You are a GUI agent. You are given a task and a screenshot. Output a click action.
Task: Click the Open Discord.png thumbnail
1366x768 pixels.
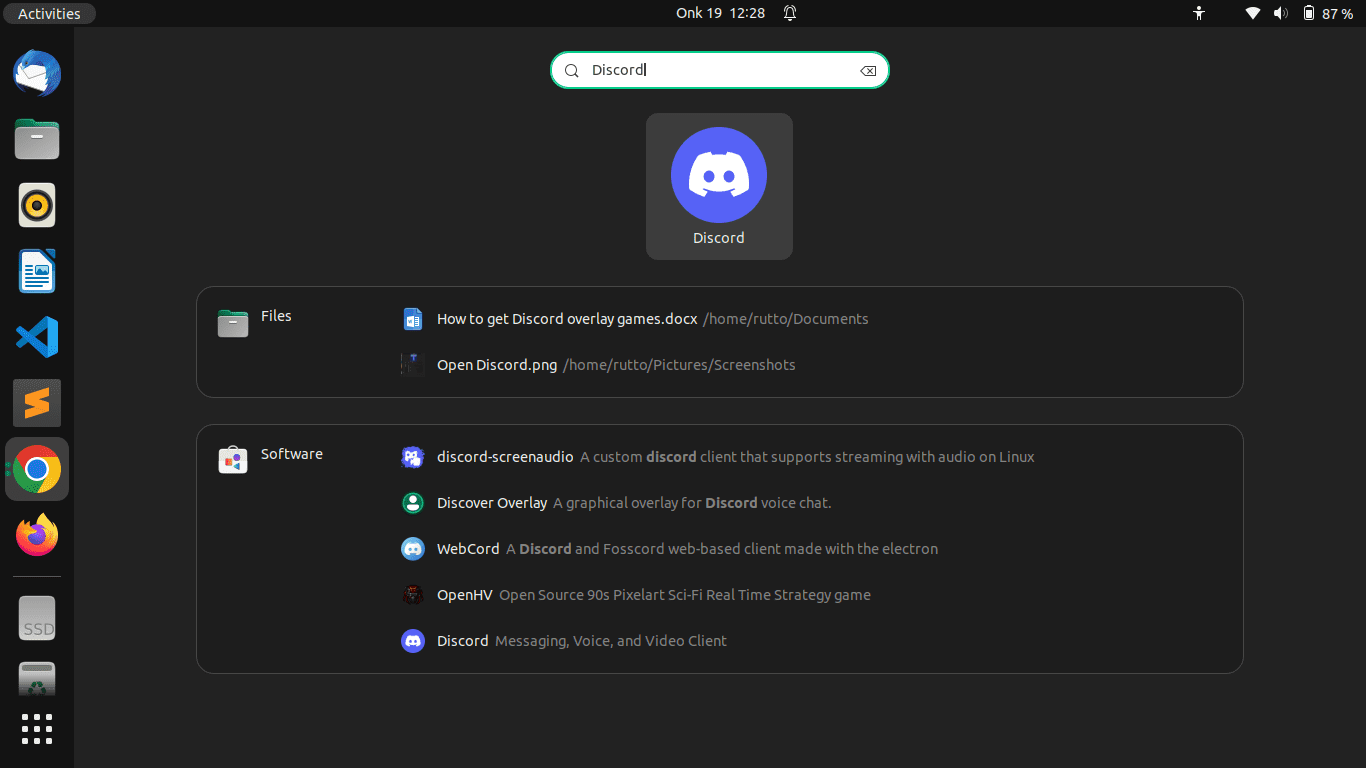click(413, 365)
